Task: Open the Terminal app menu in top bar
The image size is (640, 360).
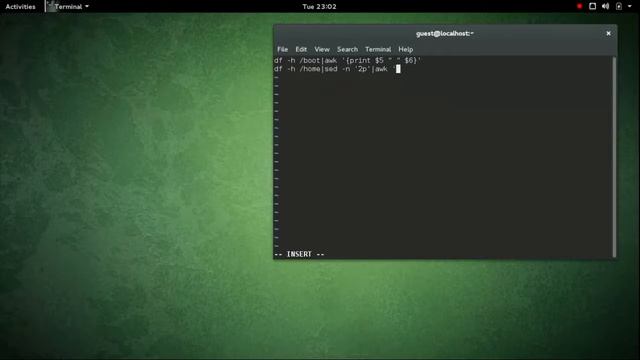Action: [x=68, y=7]
